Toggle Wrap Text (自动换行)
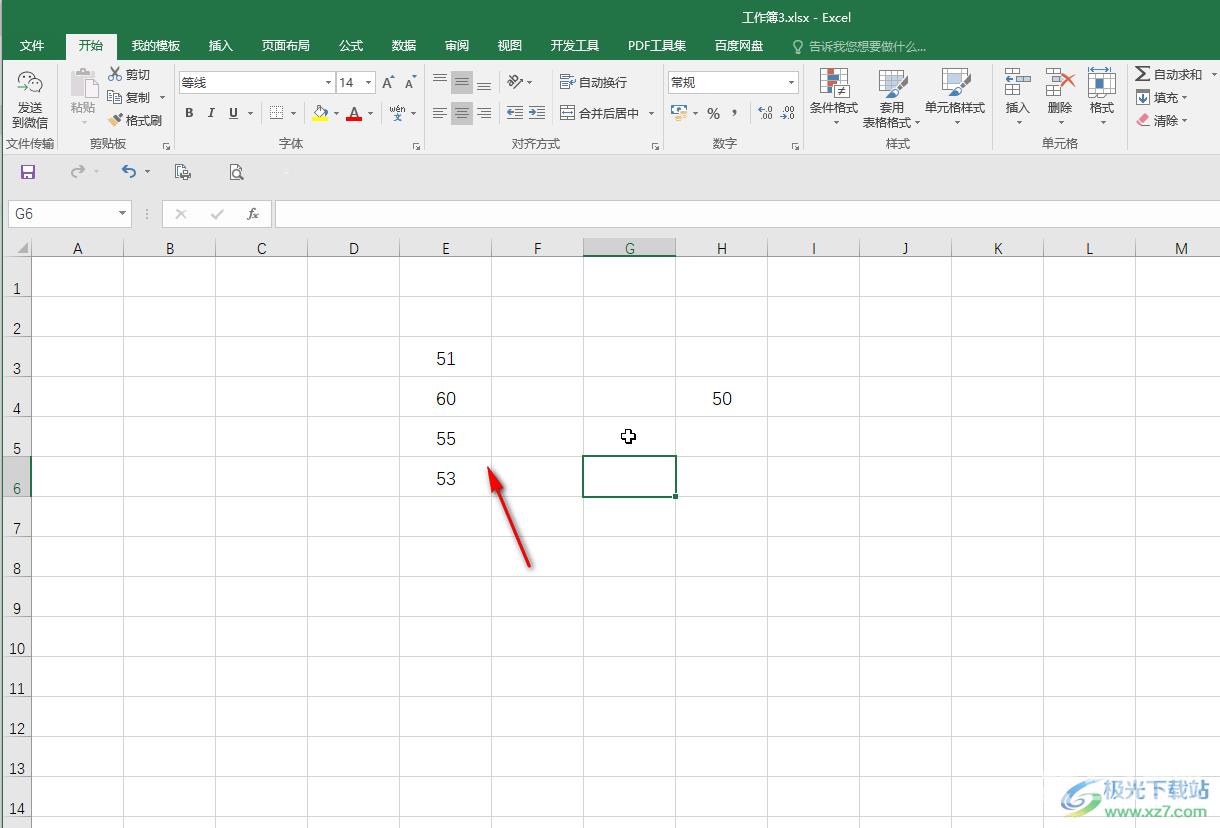This screenshot has height=828, width=1220. 593,82
